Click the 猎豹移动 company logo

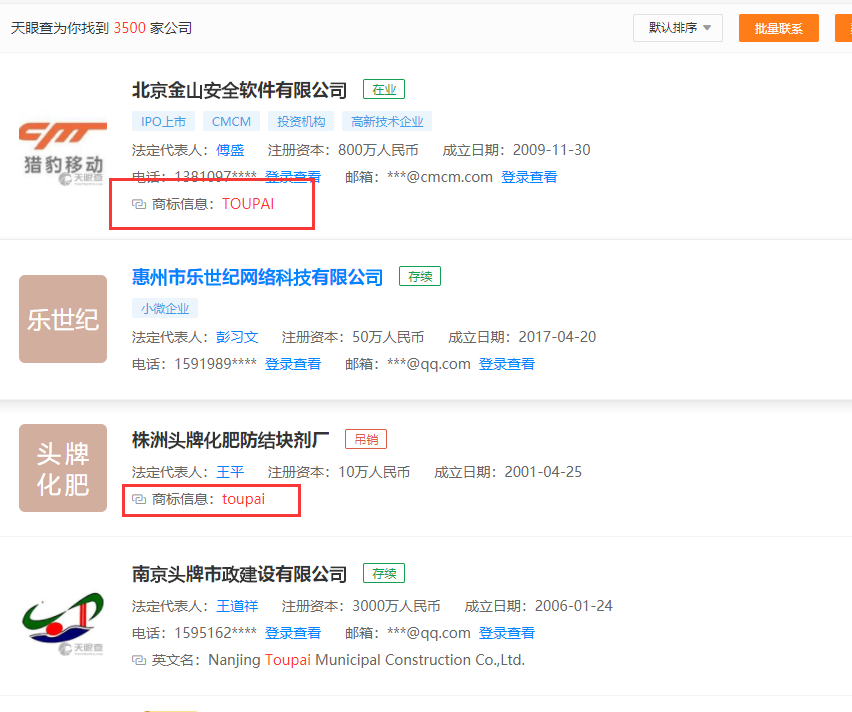click(63, 150)
